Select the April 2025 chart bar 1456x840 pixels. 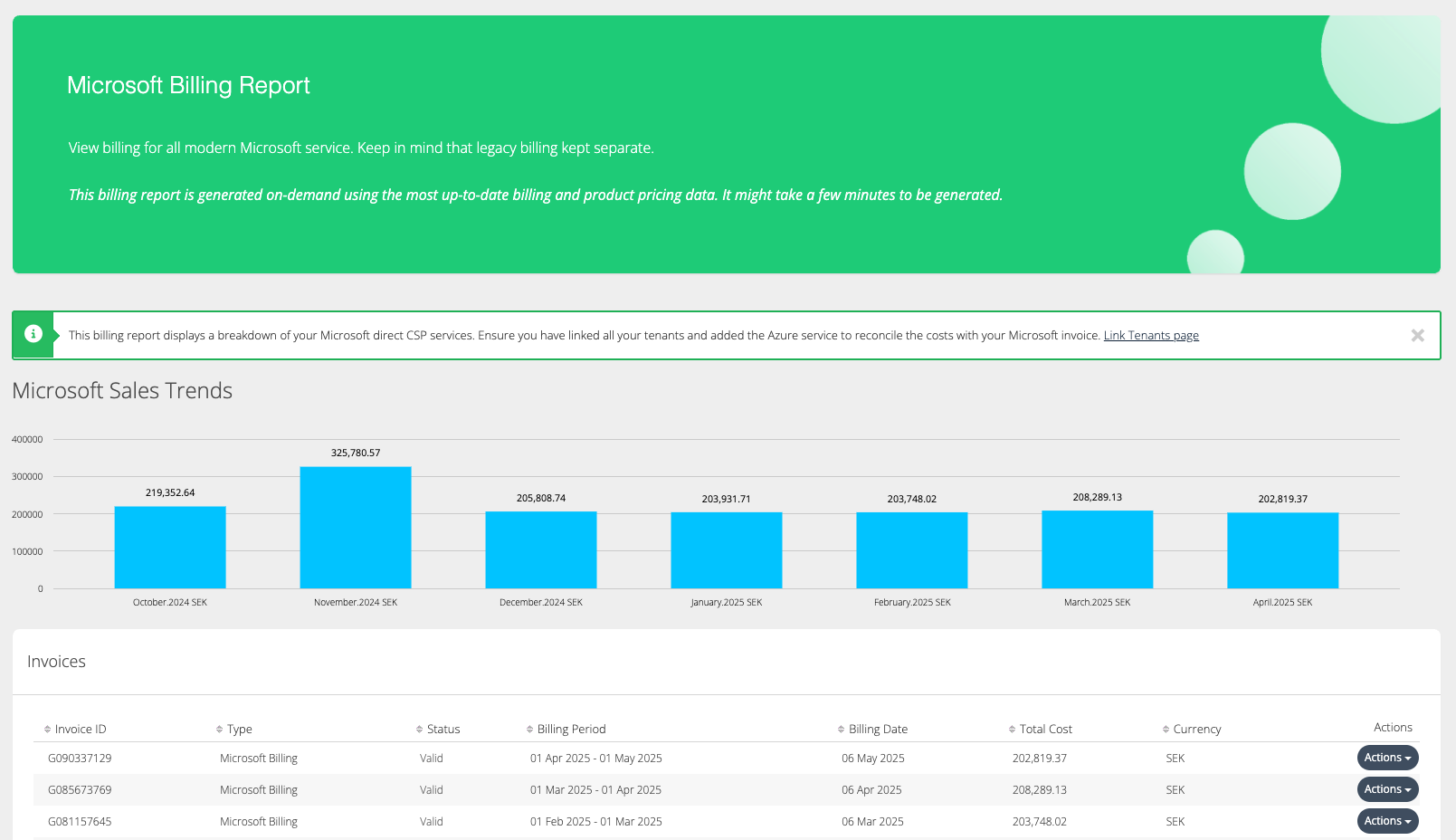pos(1282,550)
